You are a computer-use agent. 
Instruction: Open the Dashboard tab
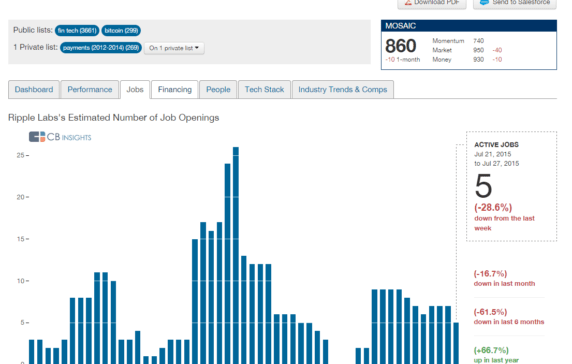pos(34,89)
